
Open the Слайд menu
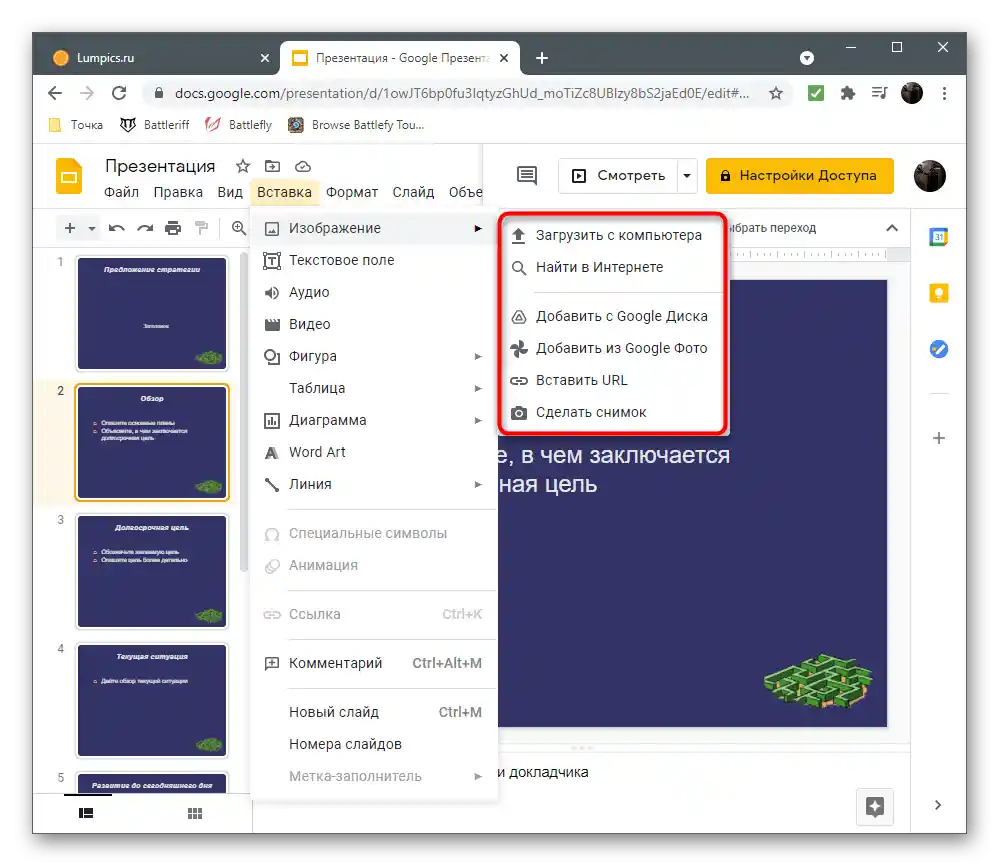pyautogui.click(x=413, y=192)
